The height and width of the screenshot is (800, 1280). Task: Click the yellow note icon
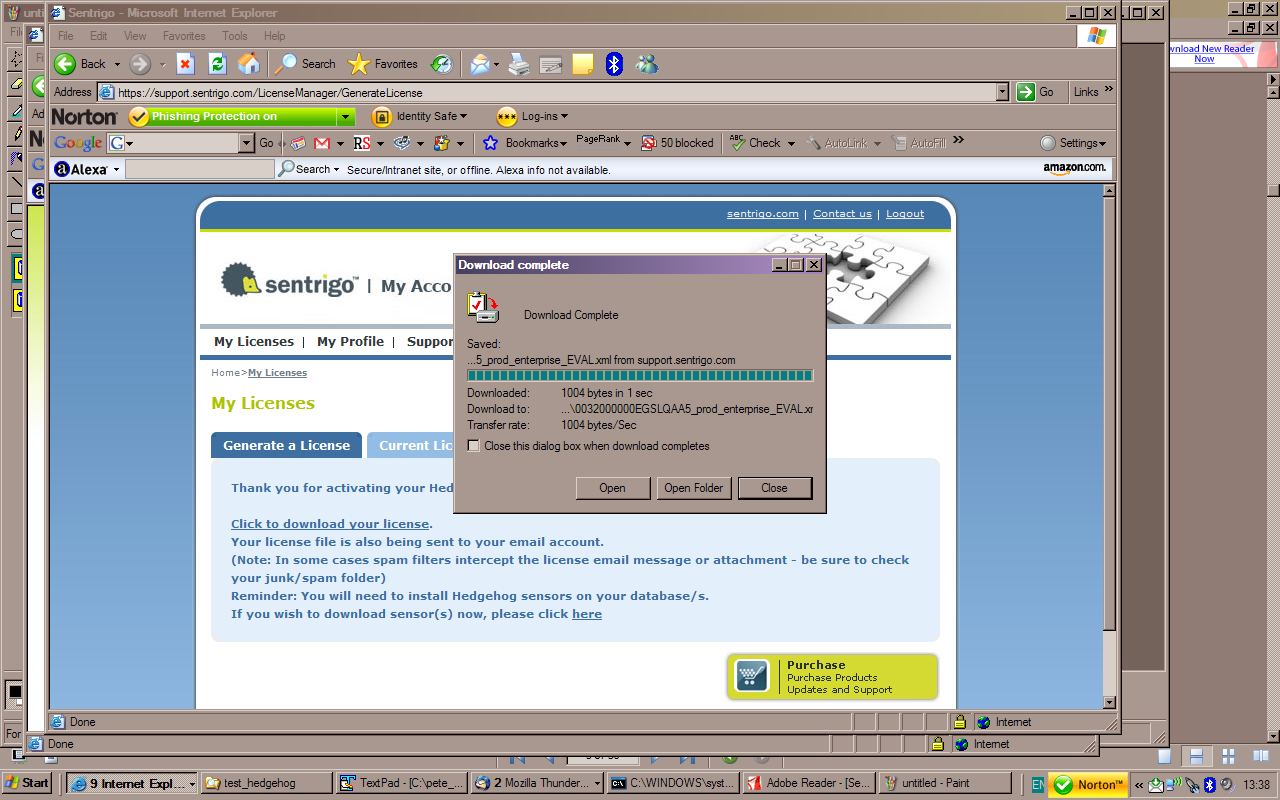582,64
